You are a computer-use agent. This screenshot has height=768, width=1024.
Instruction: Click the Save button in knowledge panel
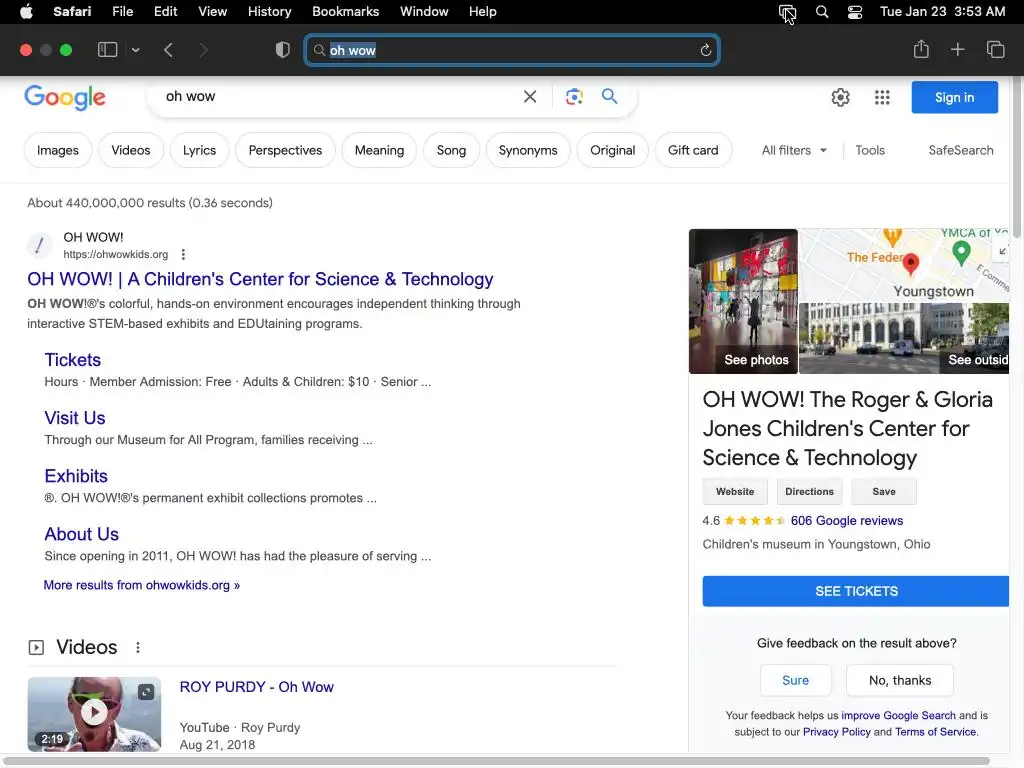884,491
